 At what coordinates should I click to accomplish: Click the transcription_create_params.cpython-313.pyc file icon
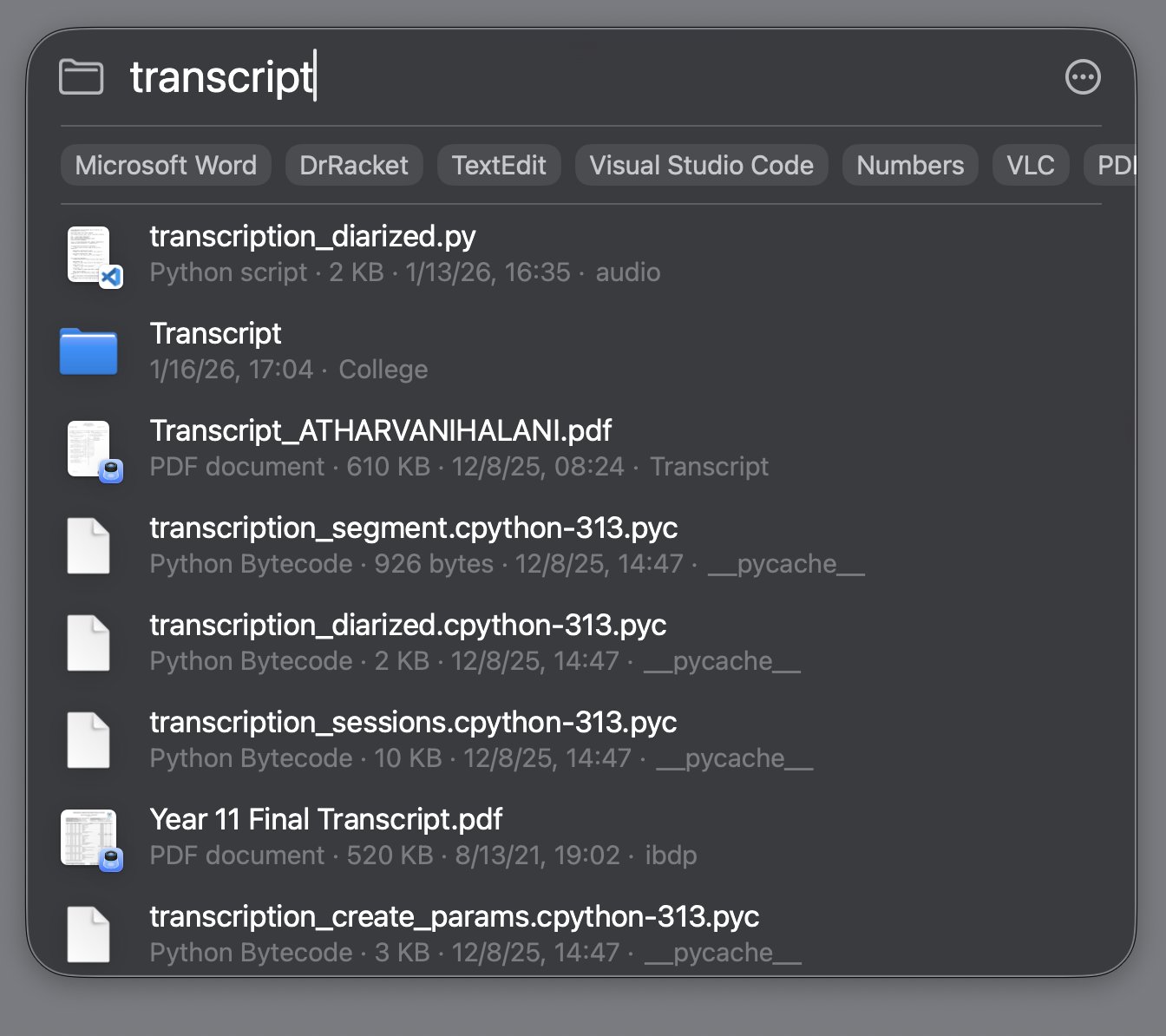88,934
